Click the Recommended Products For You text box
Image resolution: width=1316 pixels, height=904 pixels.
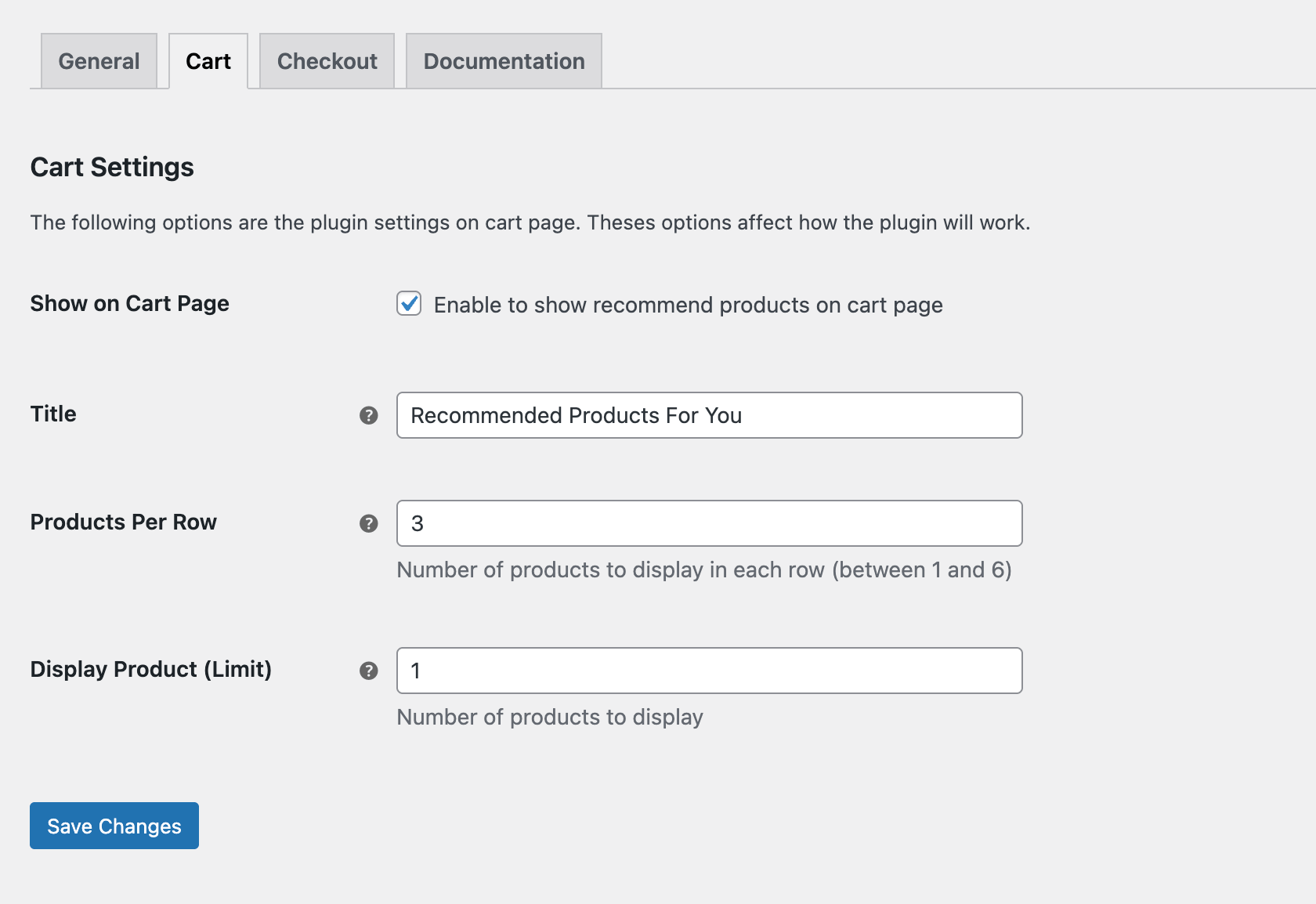(x=709, y=415)
